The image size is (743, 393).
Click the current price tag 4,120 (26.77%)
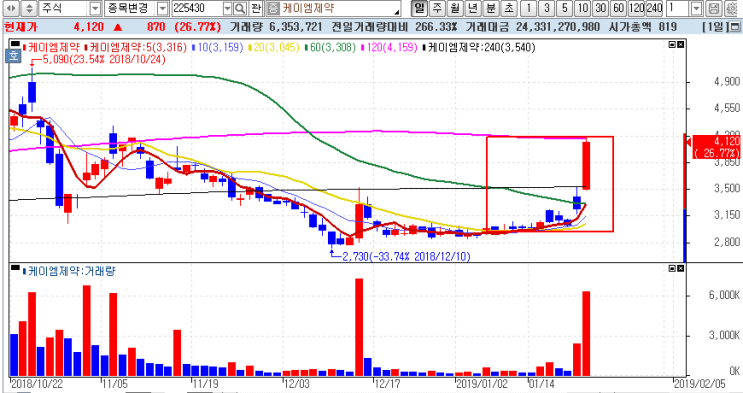pos(716,146)
